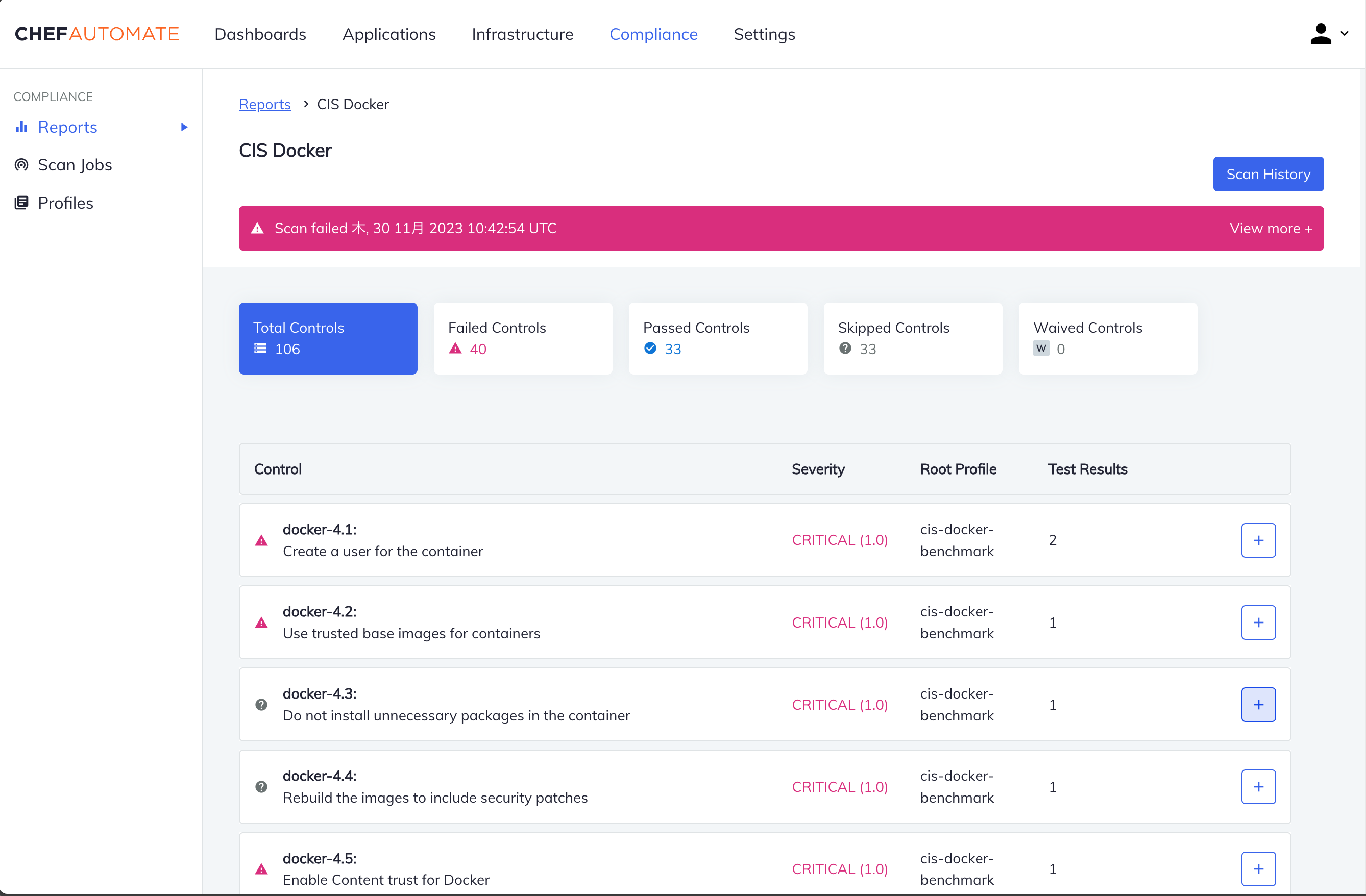The image size is (1366, 896).
Task: Click the Test Results column header
Action: (x=1088, y=469)
